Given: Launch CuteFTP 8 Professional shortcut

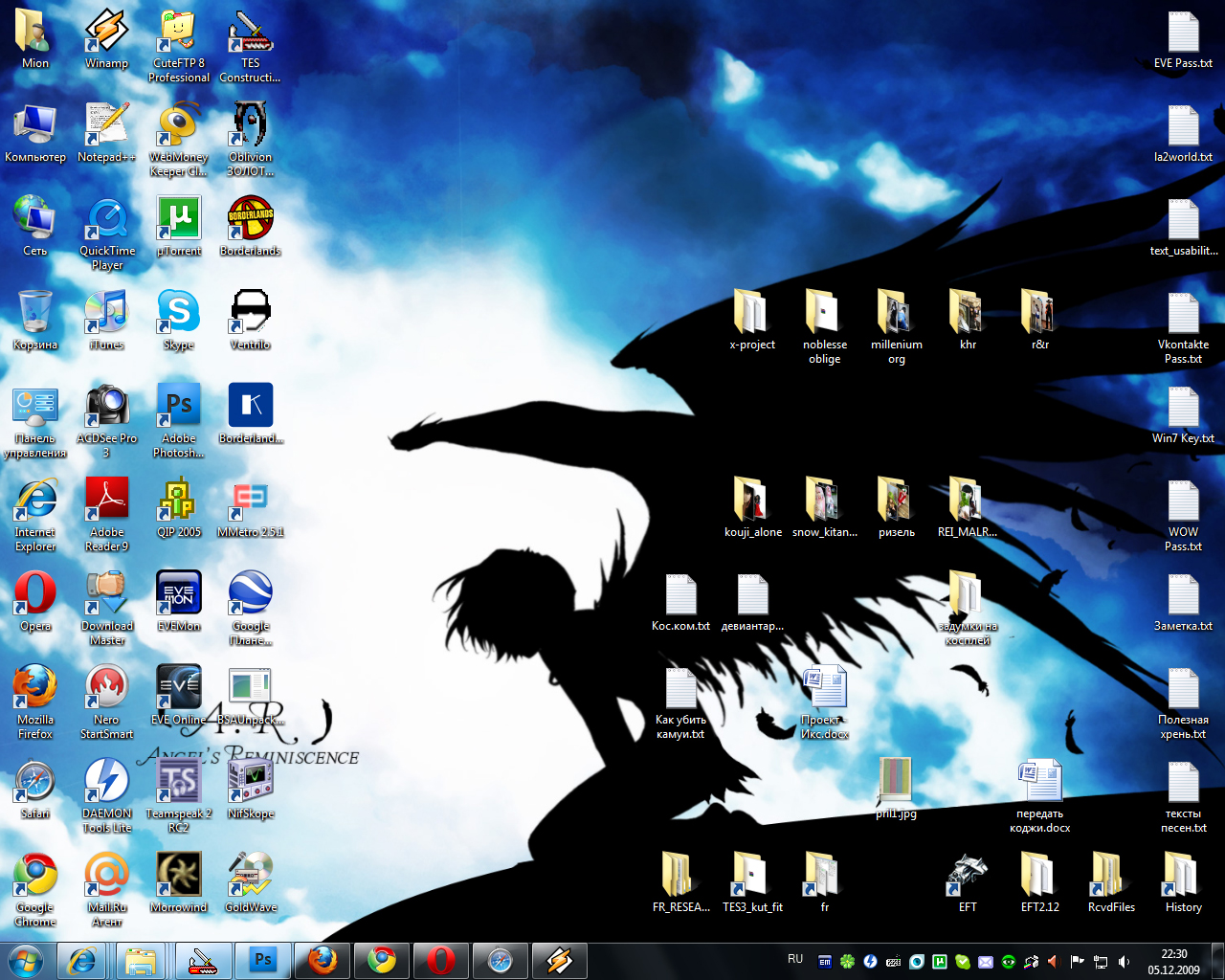Looking at the screenshot, I should click(179, 45).
